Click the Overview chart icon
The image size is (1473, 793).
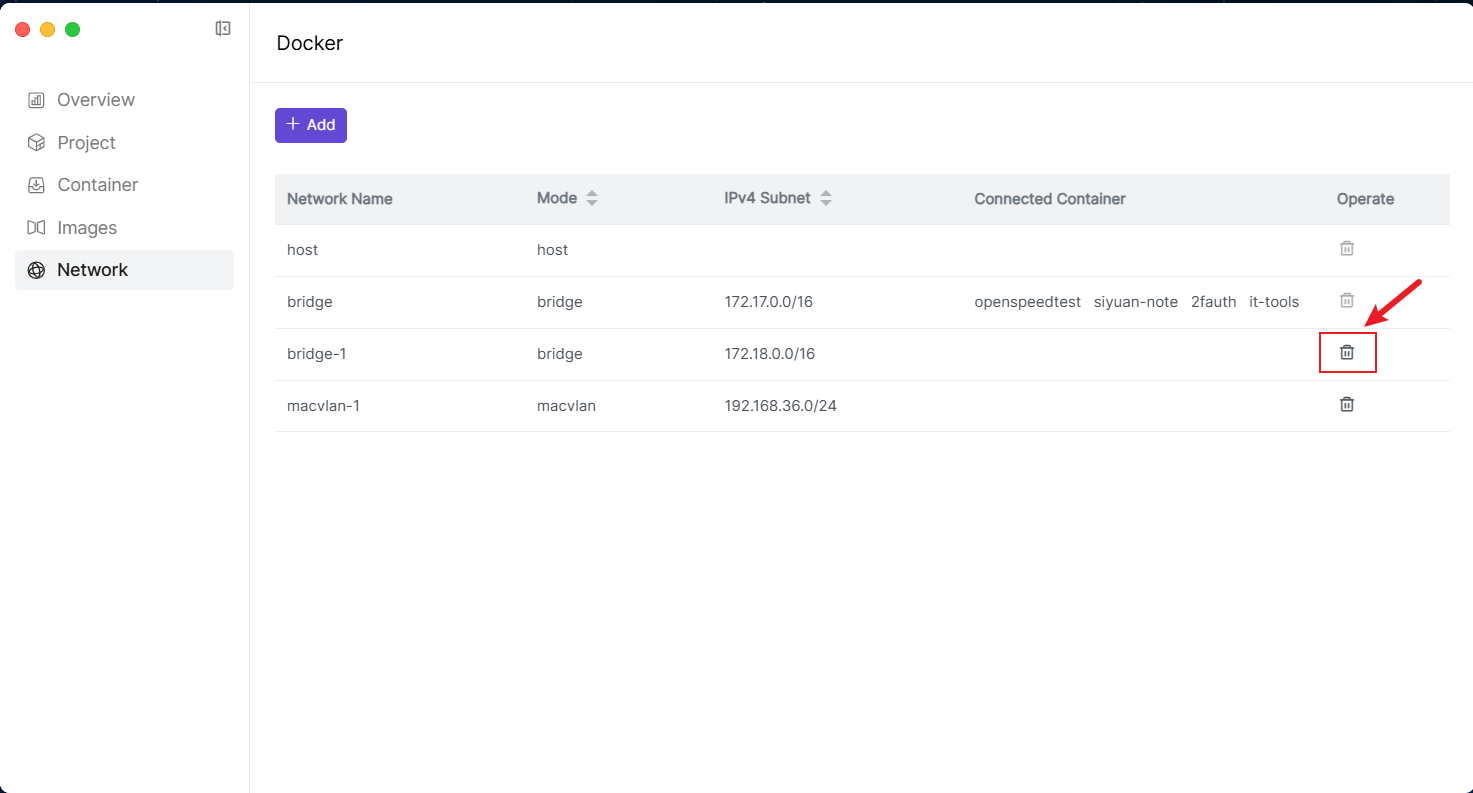pyautogui.click(x=36, y=100)
